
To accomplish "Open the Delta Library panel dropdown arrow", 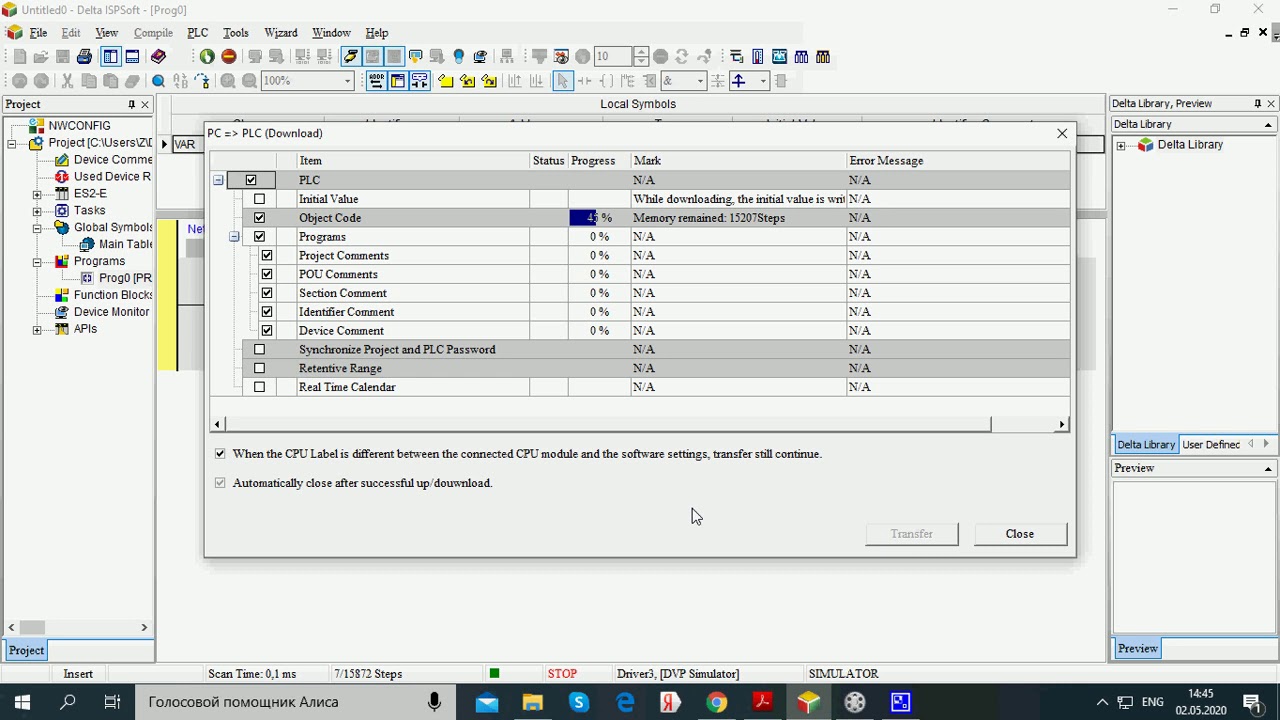I will 1268,125.
